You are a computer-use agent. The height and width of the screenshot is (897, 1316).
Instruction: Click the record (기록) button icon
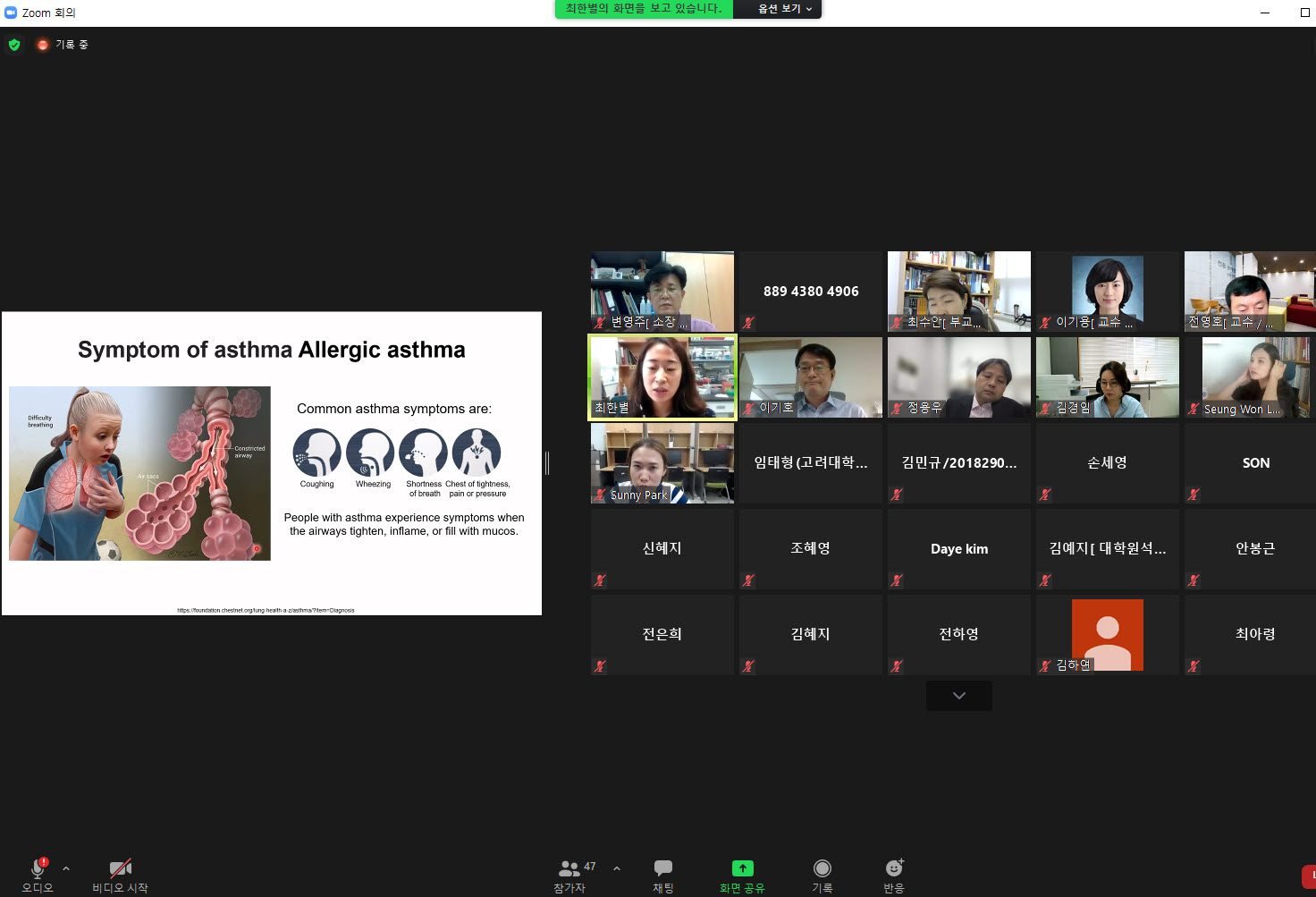(822, 868)
